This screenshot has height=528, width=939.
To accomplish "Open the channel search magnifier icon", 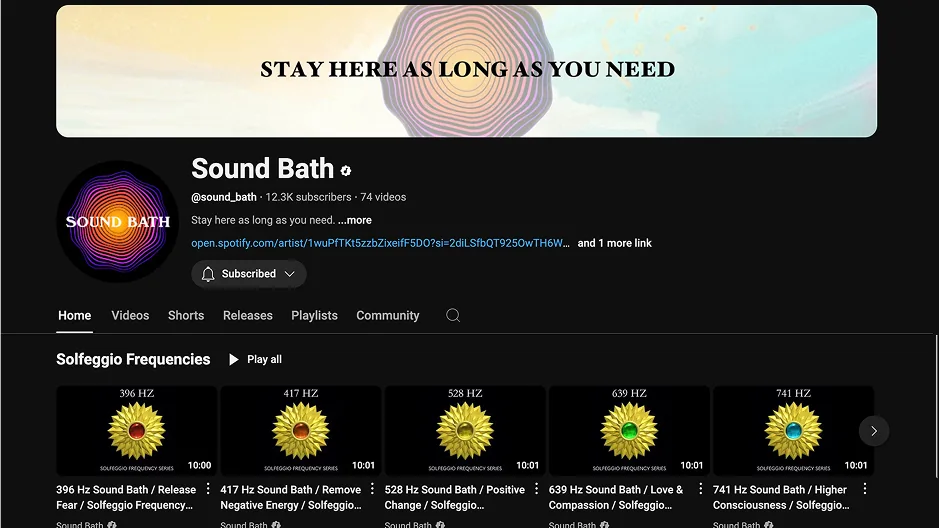I will (x=453, y=315).
